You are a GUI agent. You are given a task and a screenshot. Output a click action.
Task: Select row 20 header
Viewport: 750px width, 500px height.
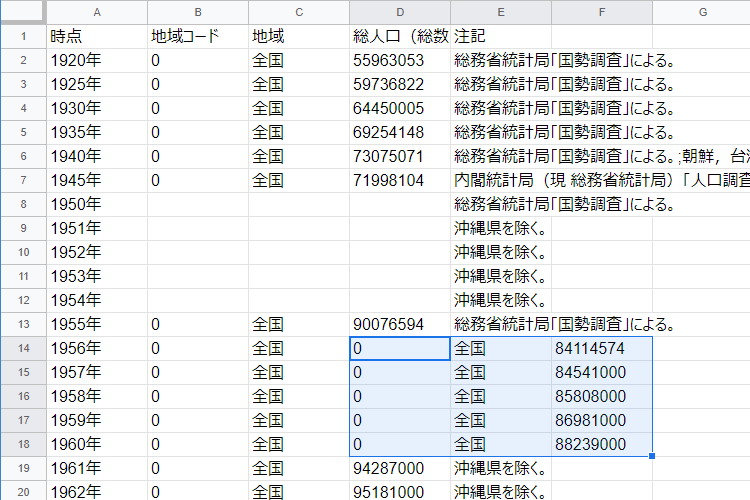(23, 491)
